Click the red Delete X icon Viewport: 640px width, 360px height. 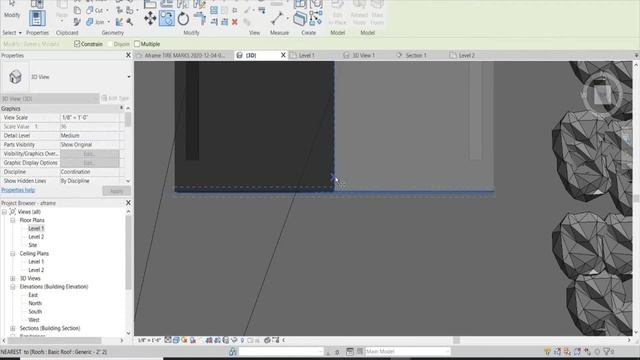point(235,22)
